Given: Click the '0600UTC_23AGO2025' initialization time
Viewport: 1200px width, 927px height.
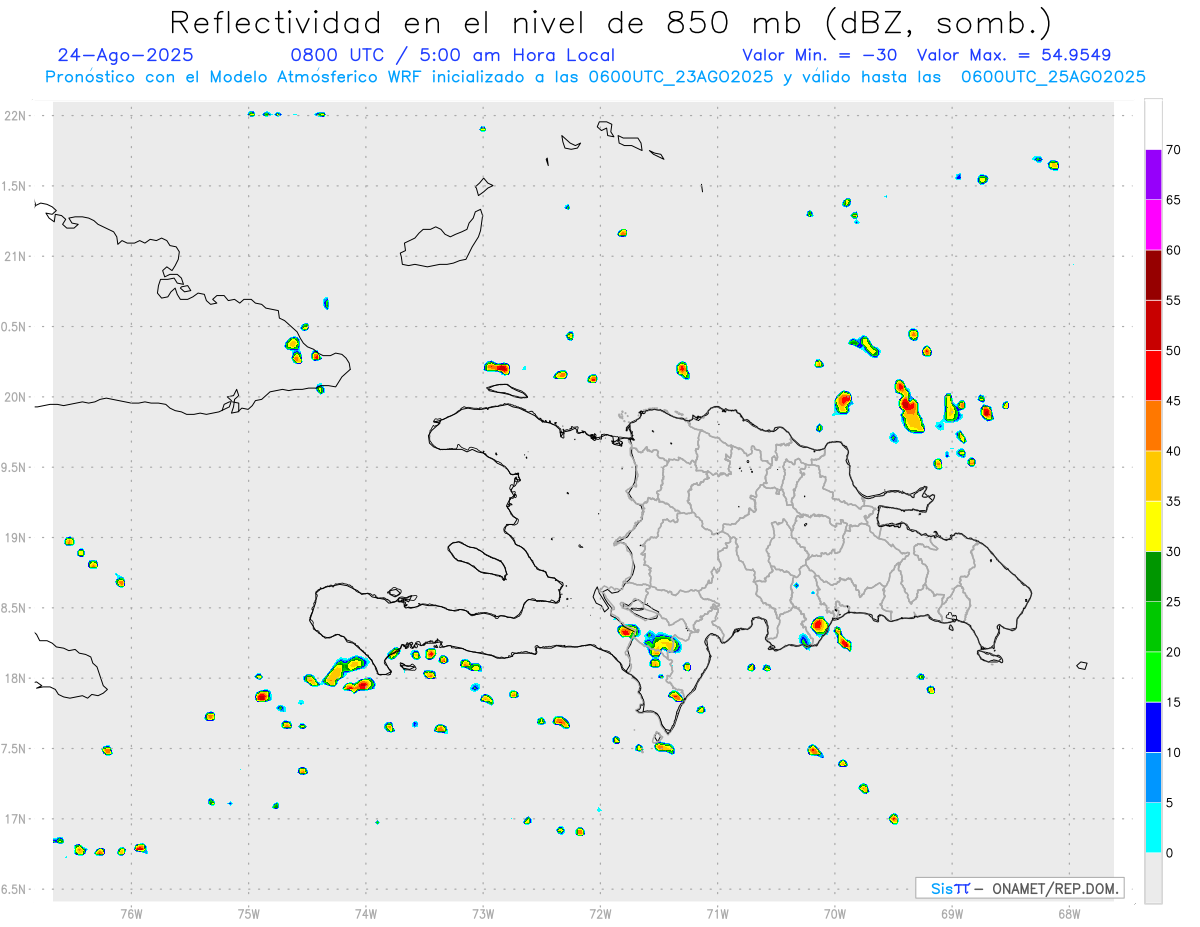Looking at the screenshot, I should [680, 77].
